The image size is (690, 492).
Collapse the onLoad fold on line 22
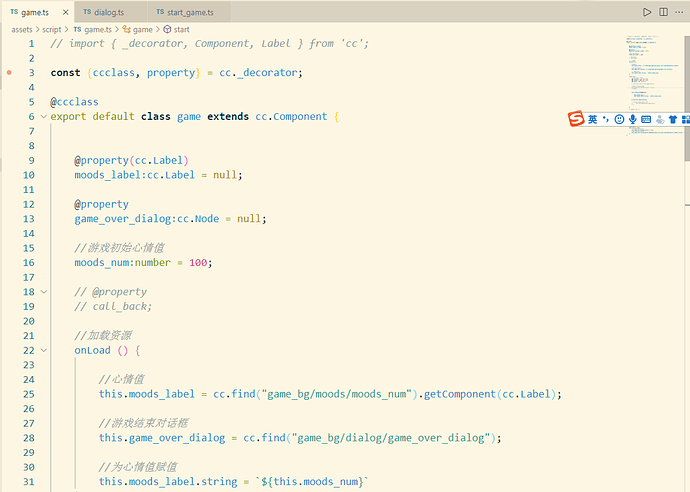44,350
